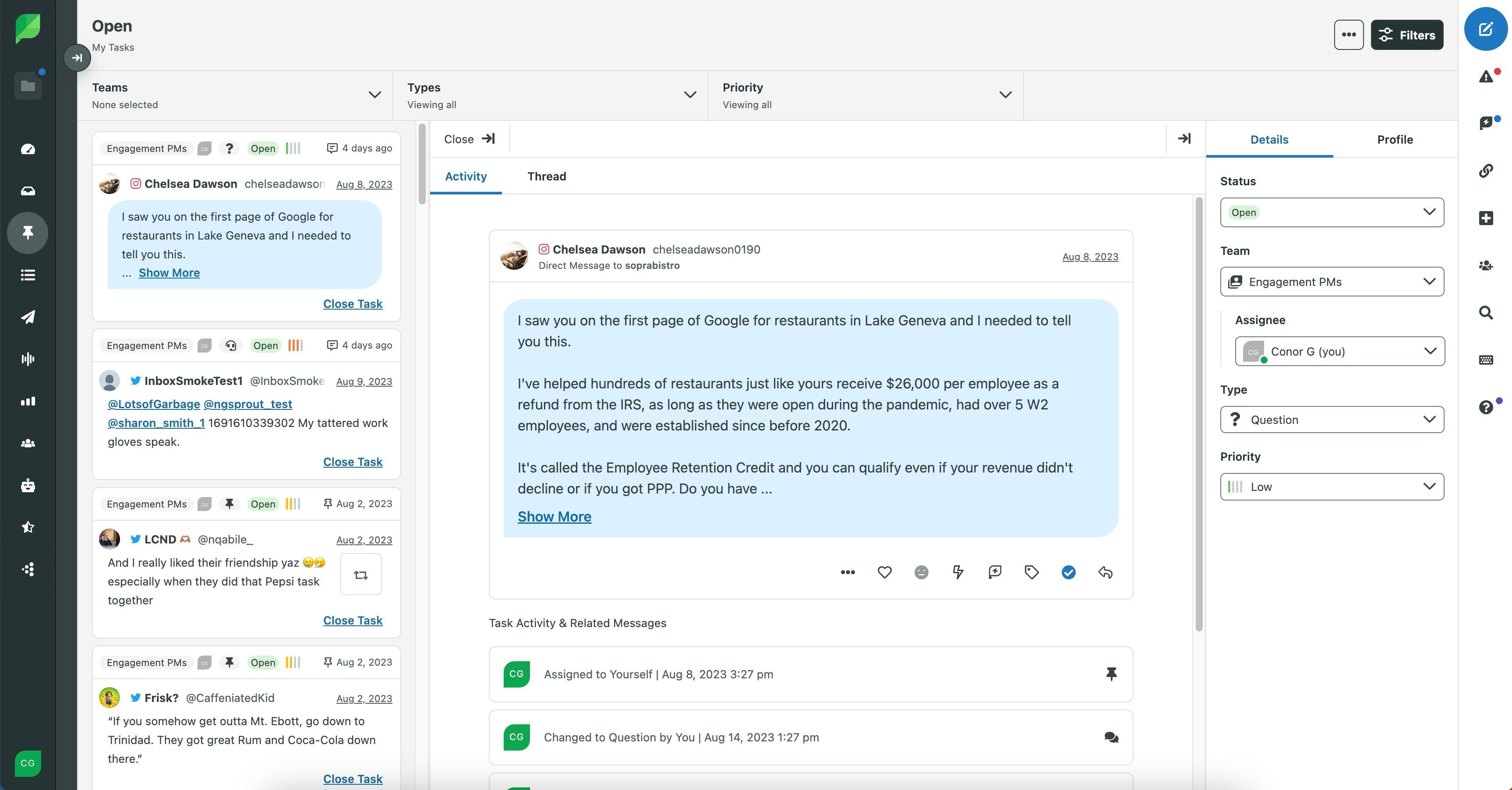Screen dimensions: 1512x790
Task: Open Reviews star icon in the sidebar
Action: [28, 527]
